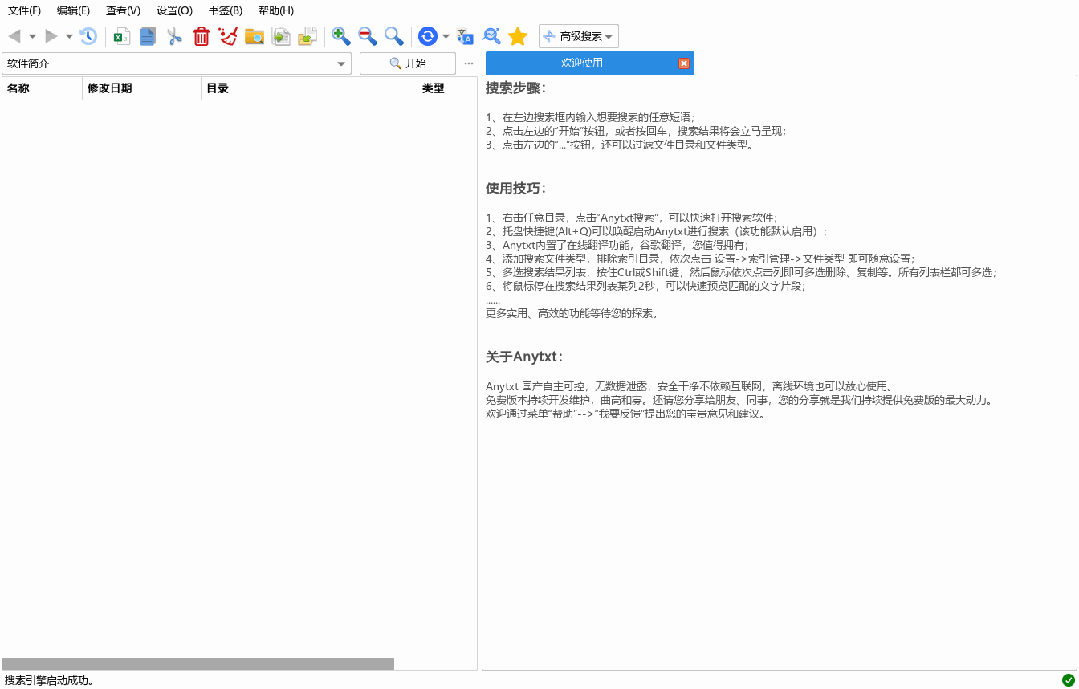1079x689 pixels.
Task: Reset zoom with the plain magnifier icon
Action: [394, 36]
